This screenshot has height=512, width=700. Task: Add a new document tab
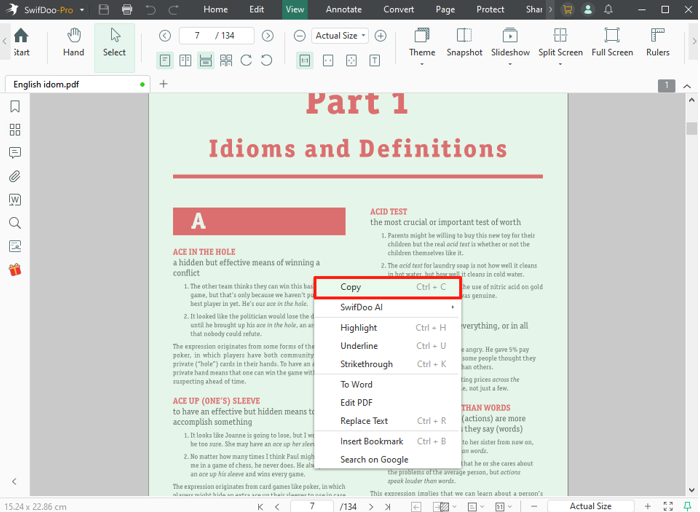click(163, 84)
